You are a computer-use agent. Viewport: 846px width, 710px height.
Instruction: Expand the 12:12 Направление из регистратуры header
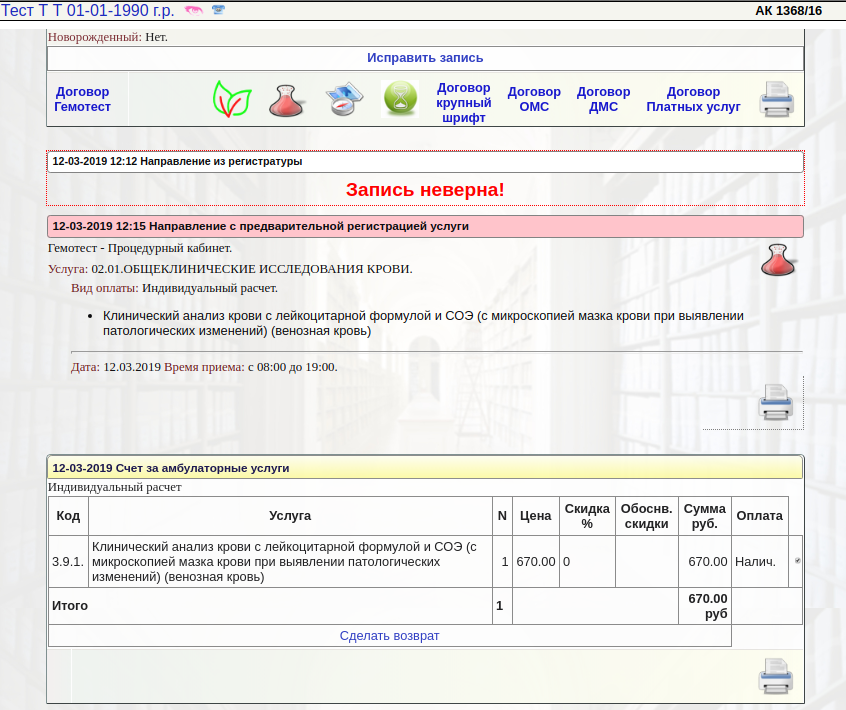177,161
